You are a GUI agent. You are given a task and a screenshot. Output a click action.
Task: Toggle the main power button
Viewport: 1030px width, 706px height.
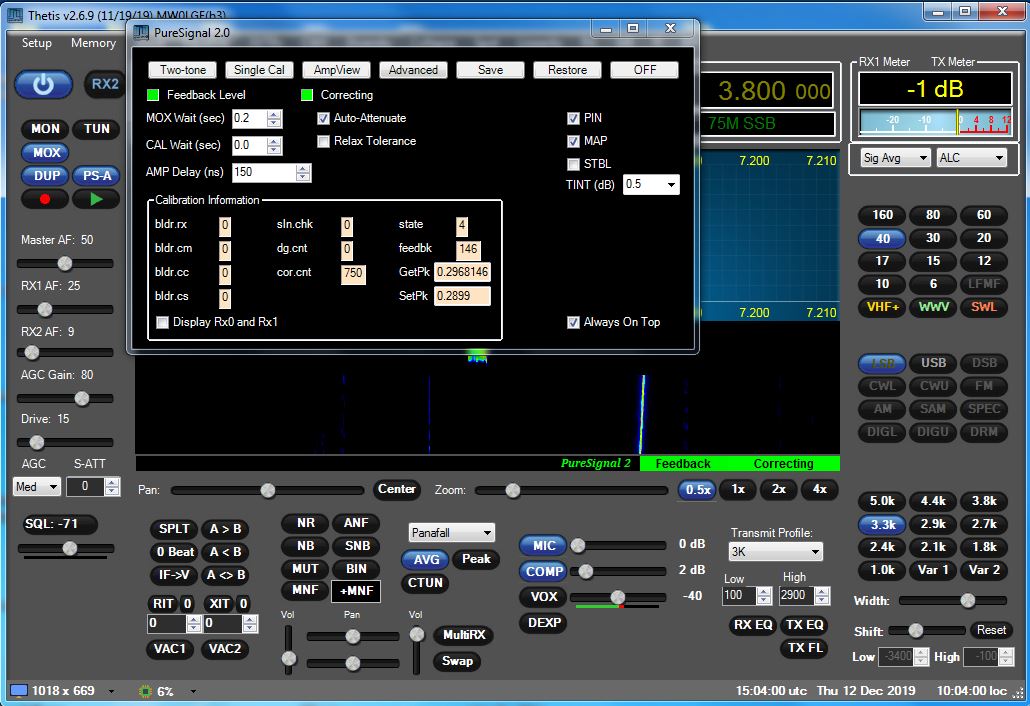pyautogui.click(x=43, y=84)
